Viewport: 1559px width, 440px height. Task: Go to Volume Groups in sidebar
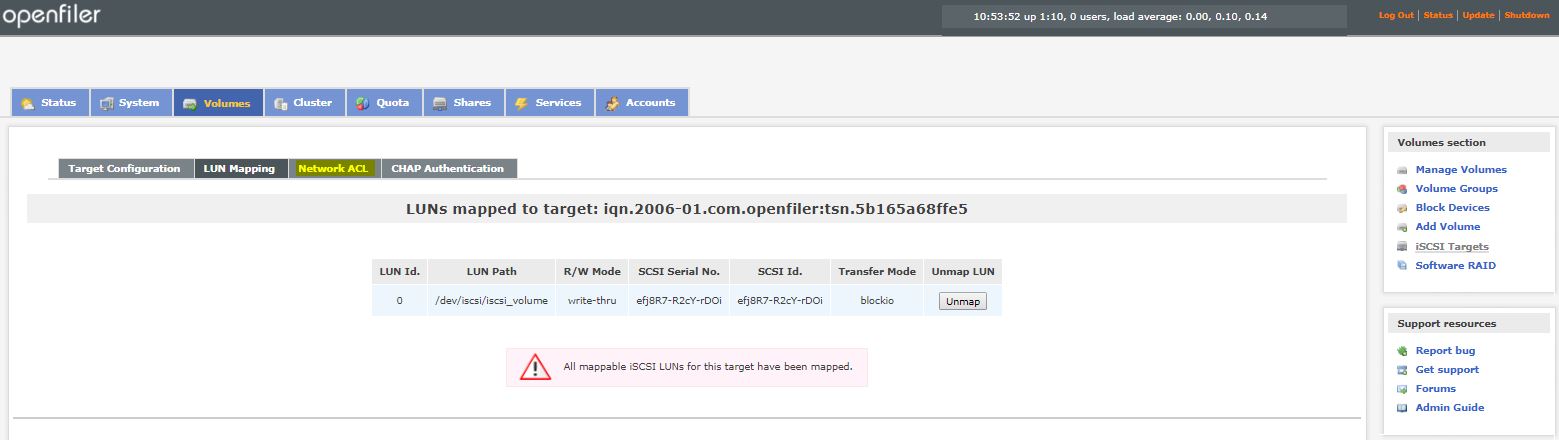coord(1456,189)
